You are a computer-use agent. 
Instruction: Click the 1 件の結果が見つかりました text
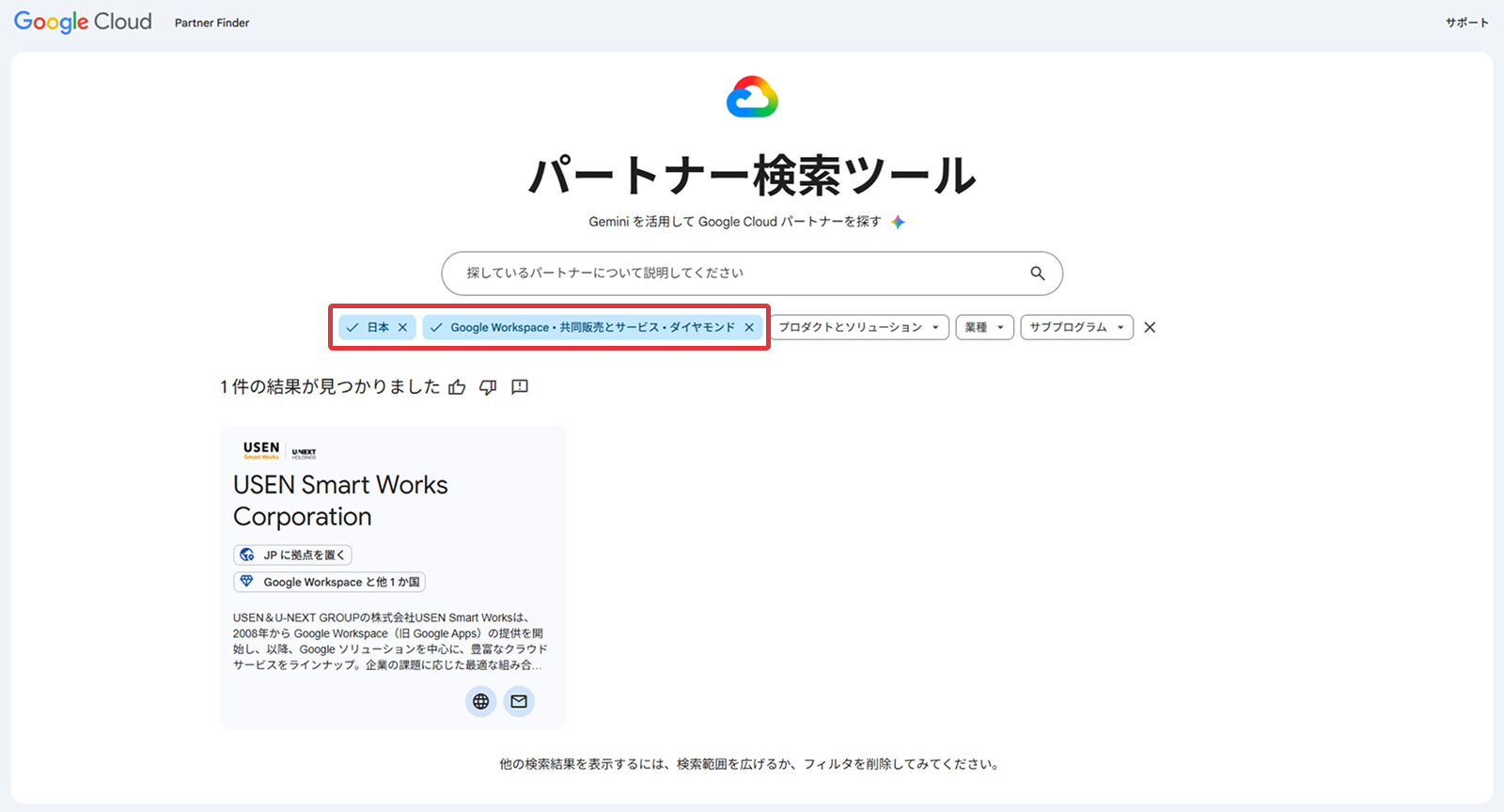click(x=330, y=387)
